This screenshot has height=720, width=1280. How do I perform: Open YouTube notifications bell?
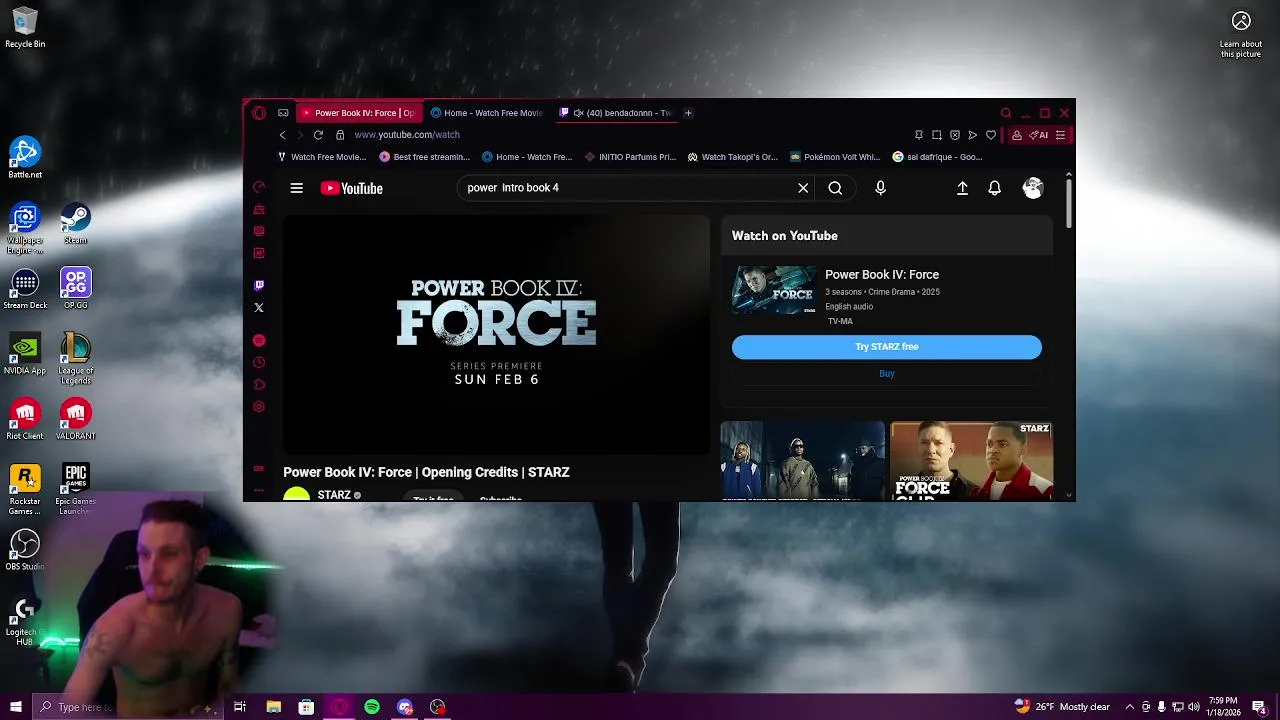click(994, 188)
